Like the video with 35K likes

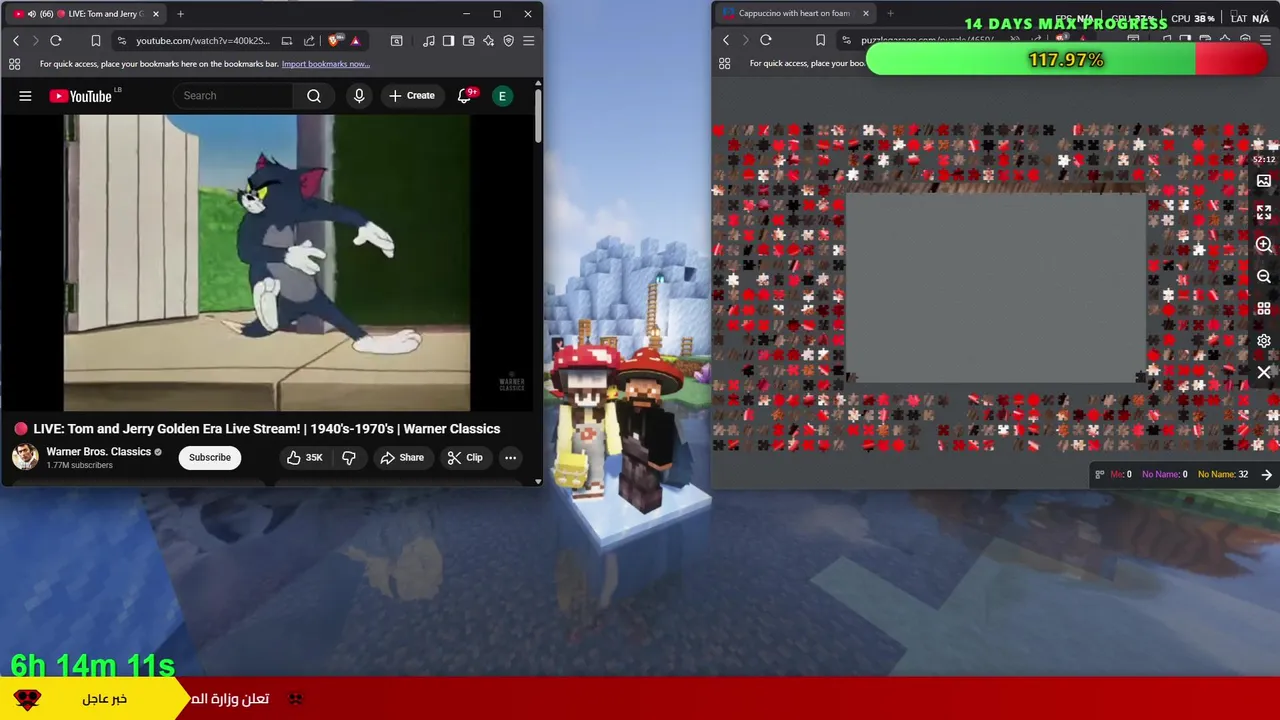click(x=306, y=458)
